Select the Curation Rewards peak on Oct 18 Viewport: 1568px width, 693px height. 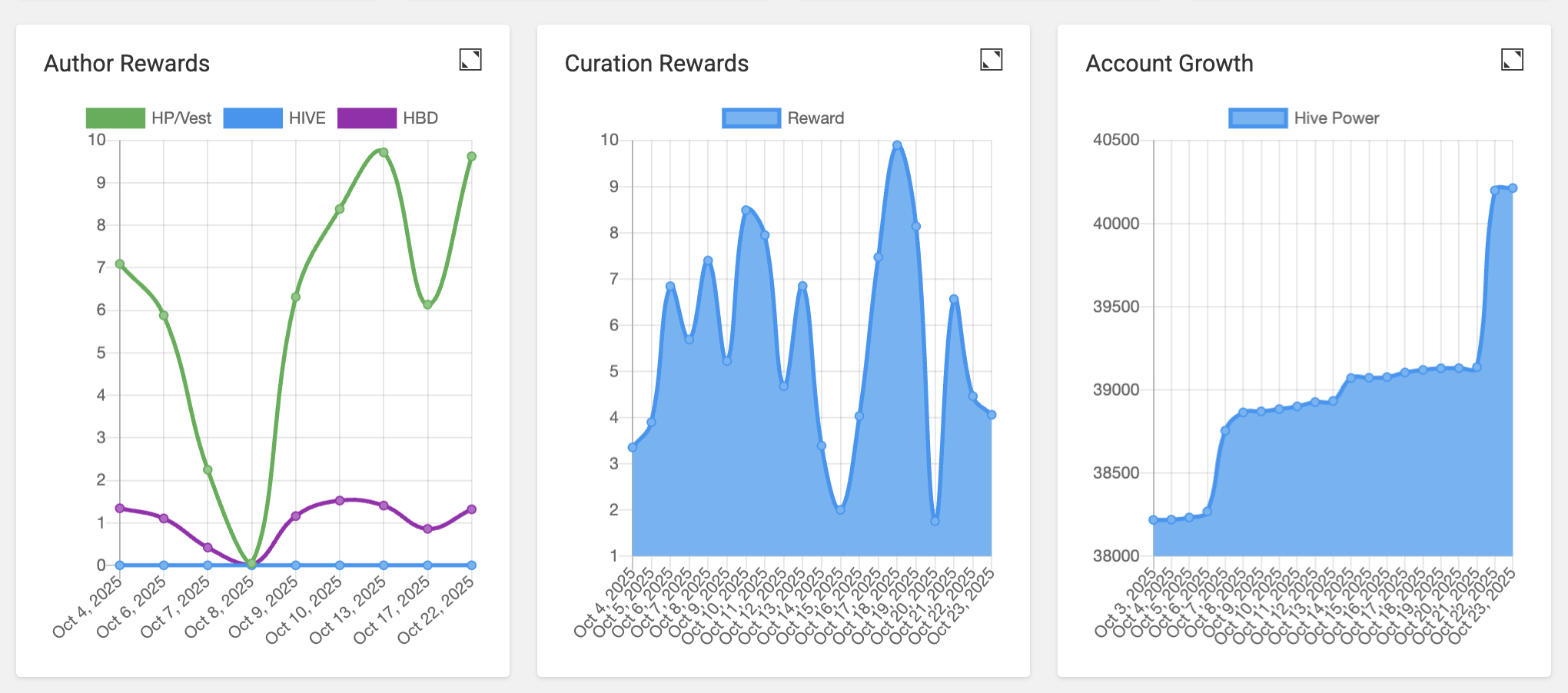[x=897, y=145]
